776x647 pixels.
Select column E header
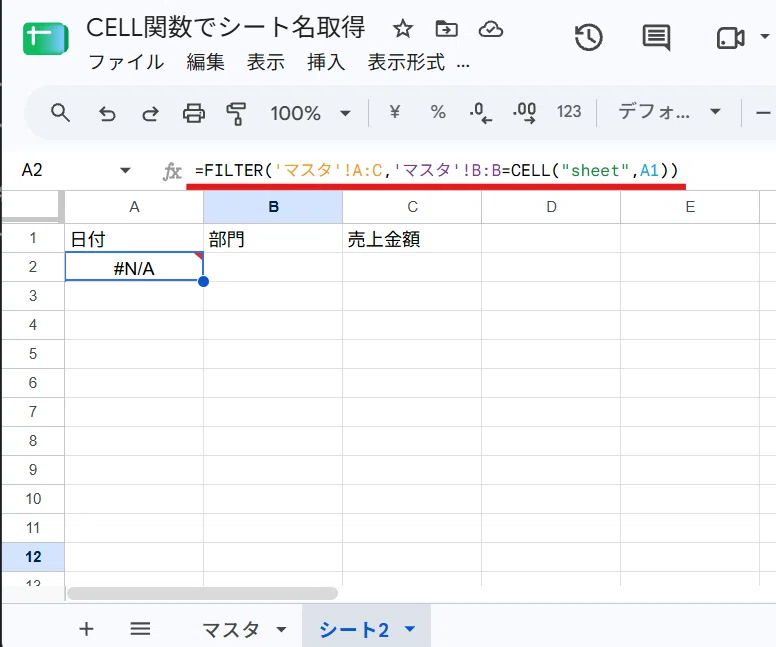(x=690, y=207)
